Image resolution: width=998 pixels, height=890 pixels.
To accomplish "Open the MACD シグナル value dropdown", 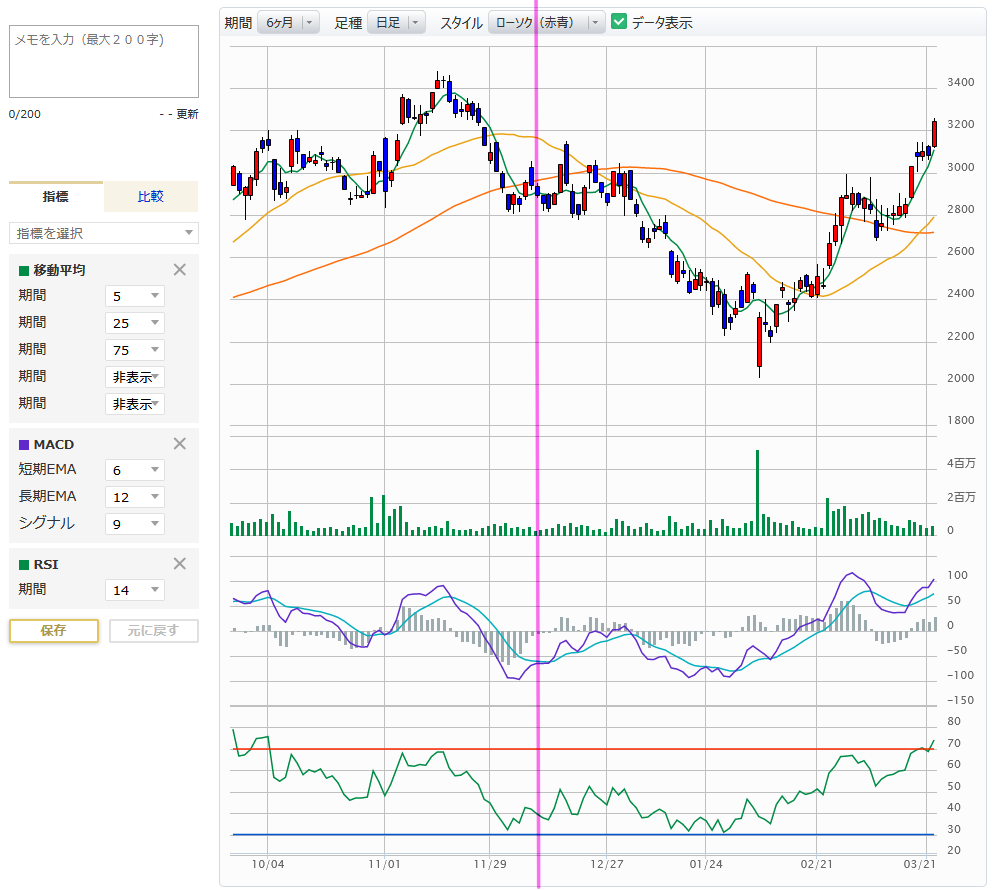I will (x=135, y=523).
